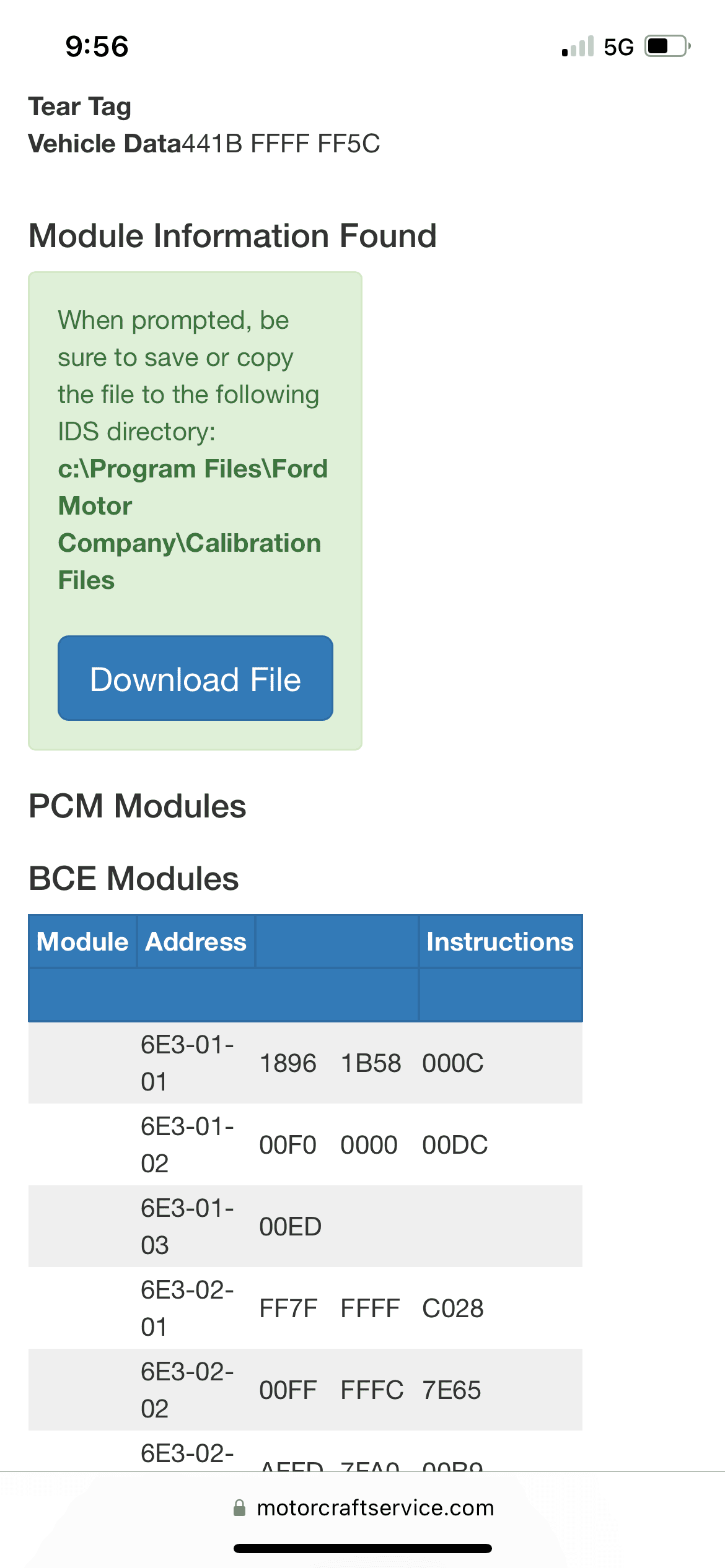Tap the motorcraftservice.com address bar
This screenshot has height=1568, width=725.
(x=375, y=1507)
